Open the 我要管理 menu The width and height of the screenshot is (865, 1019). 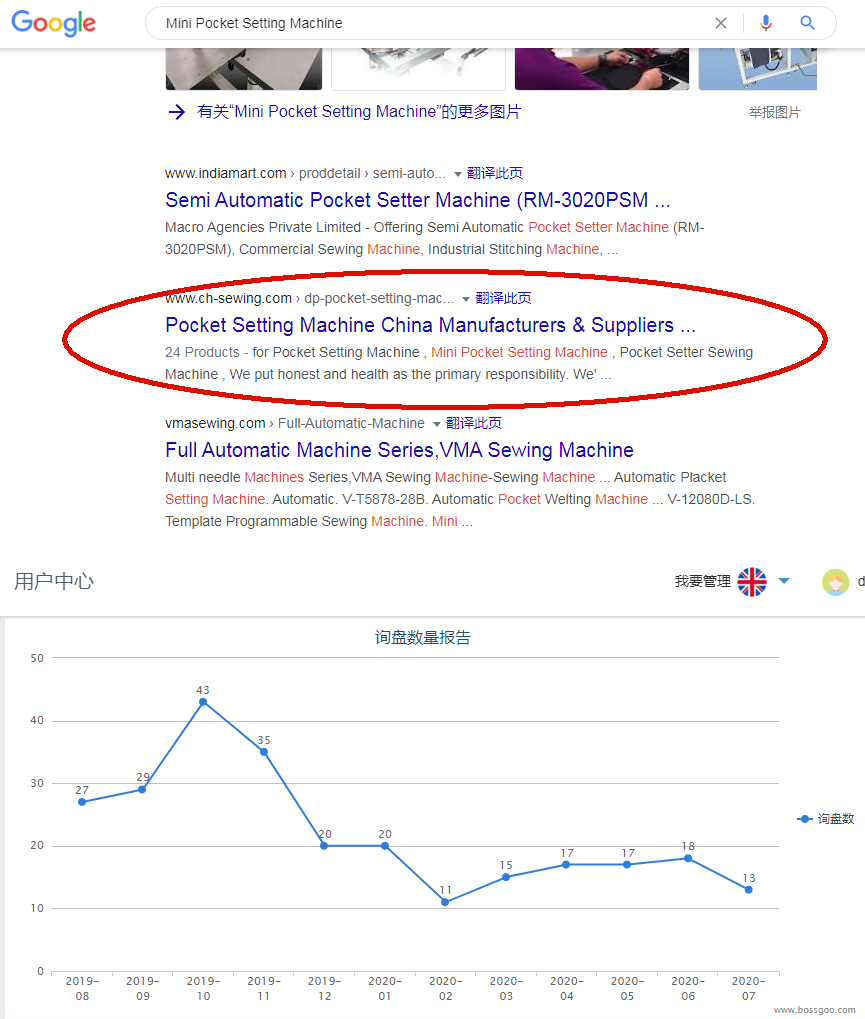click(702, 581)
